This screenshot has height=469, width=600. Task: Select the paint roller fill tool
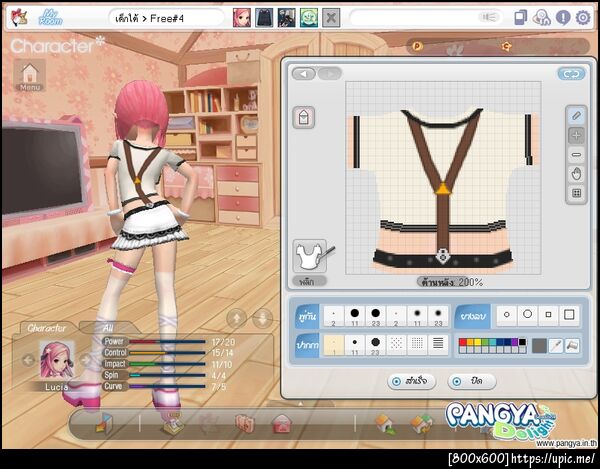point(572,346)
